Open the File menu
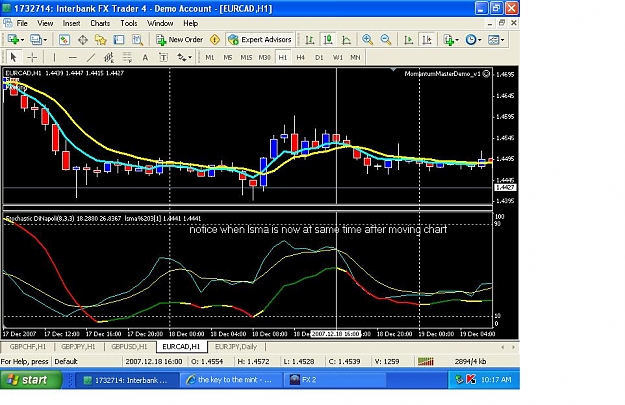The height and width of the screenshot is (405, 625). click(22, 23)
